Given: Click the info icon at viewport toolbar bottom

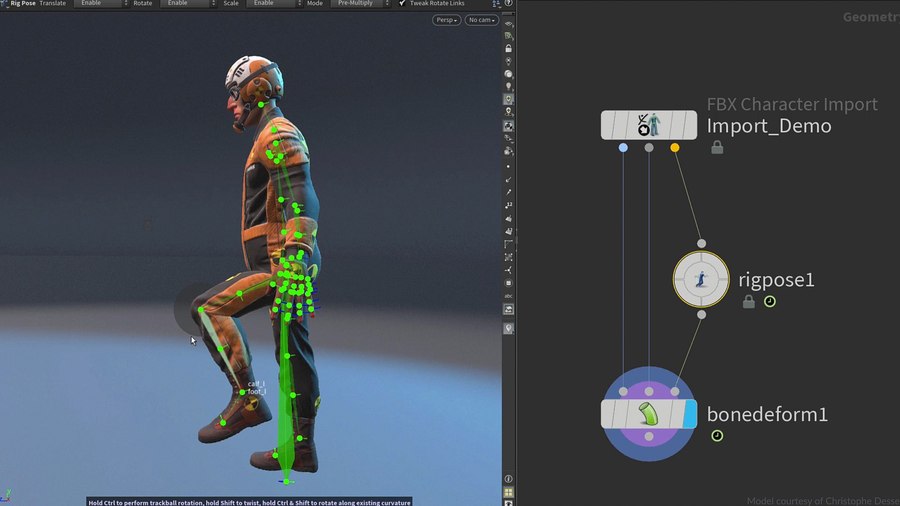Looking at the screenshot, I should pyautogui.click(x=509, y=479).
